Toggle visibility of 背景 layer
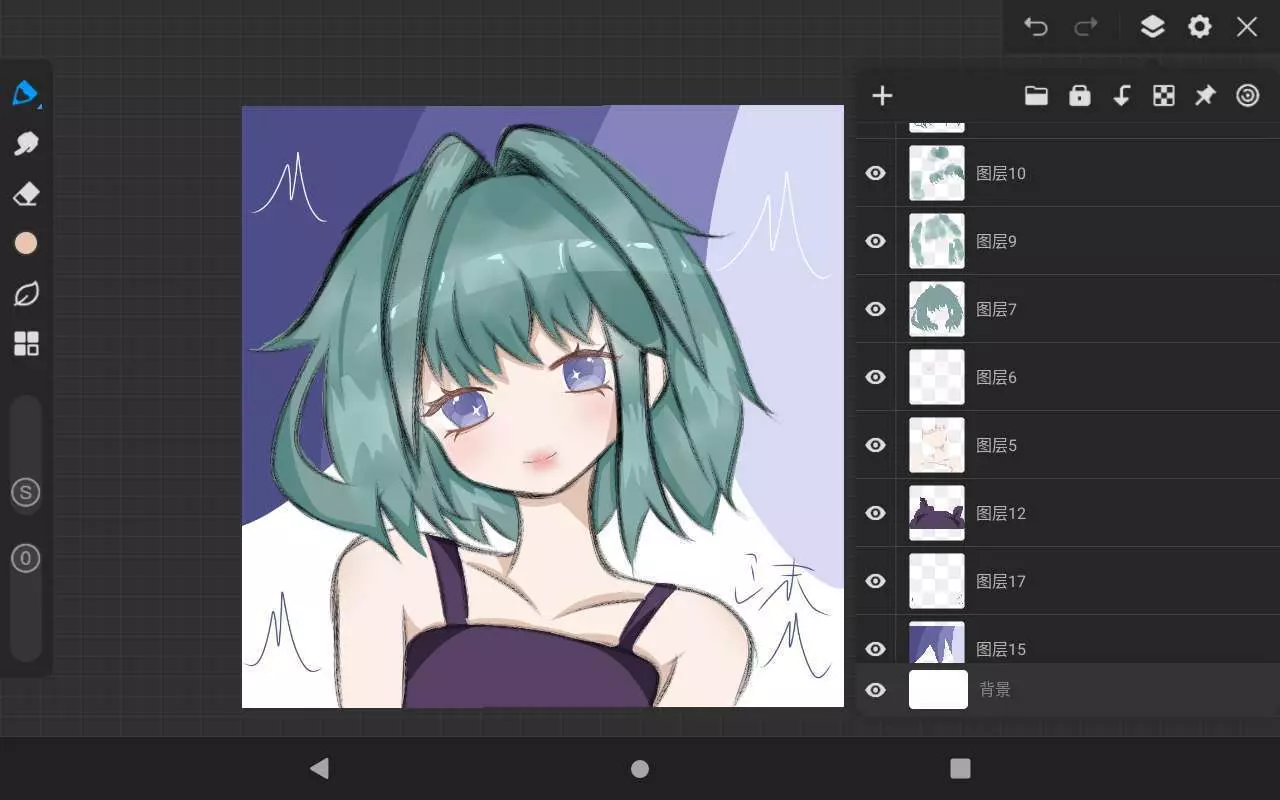This screenshot has height=800, width=1280. 876,690
